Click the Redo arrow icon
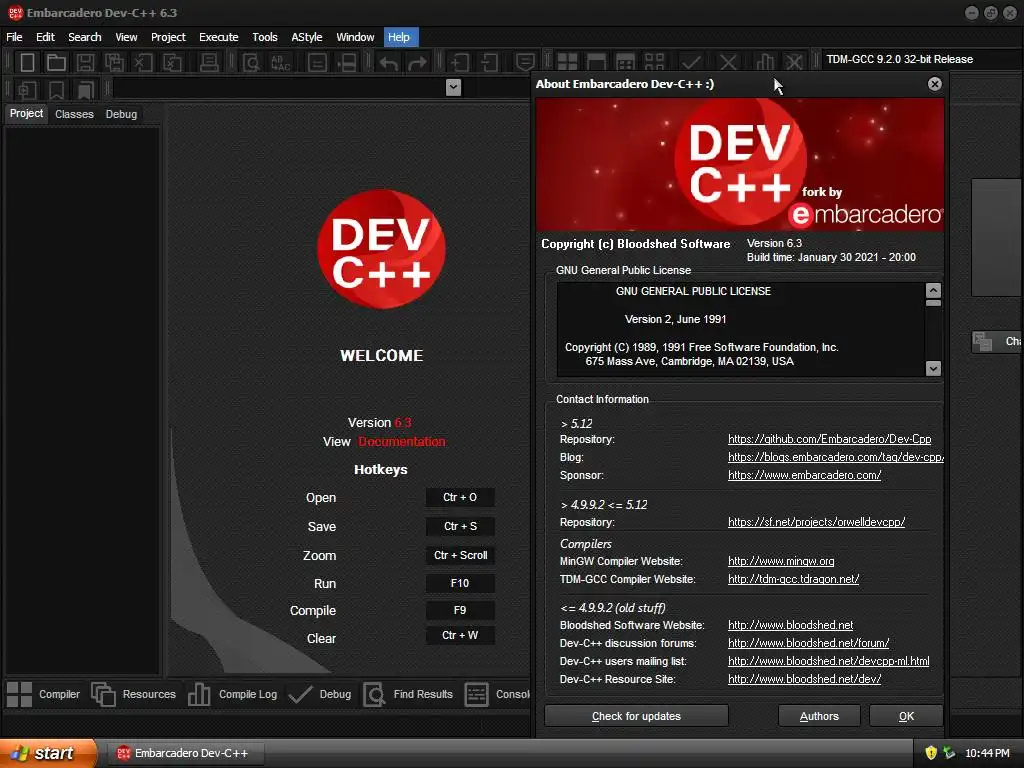This screenshot has width=1024, height=768. [x=417, y=63]
